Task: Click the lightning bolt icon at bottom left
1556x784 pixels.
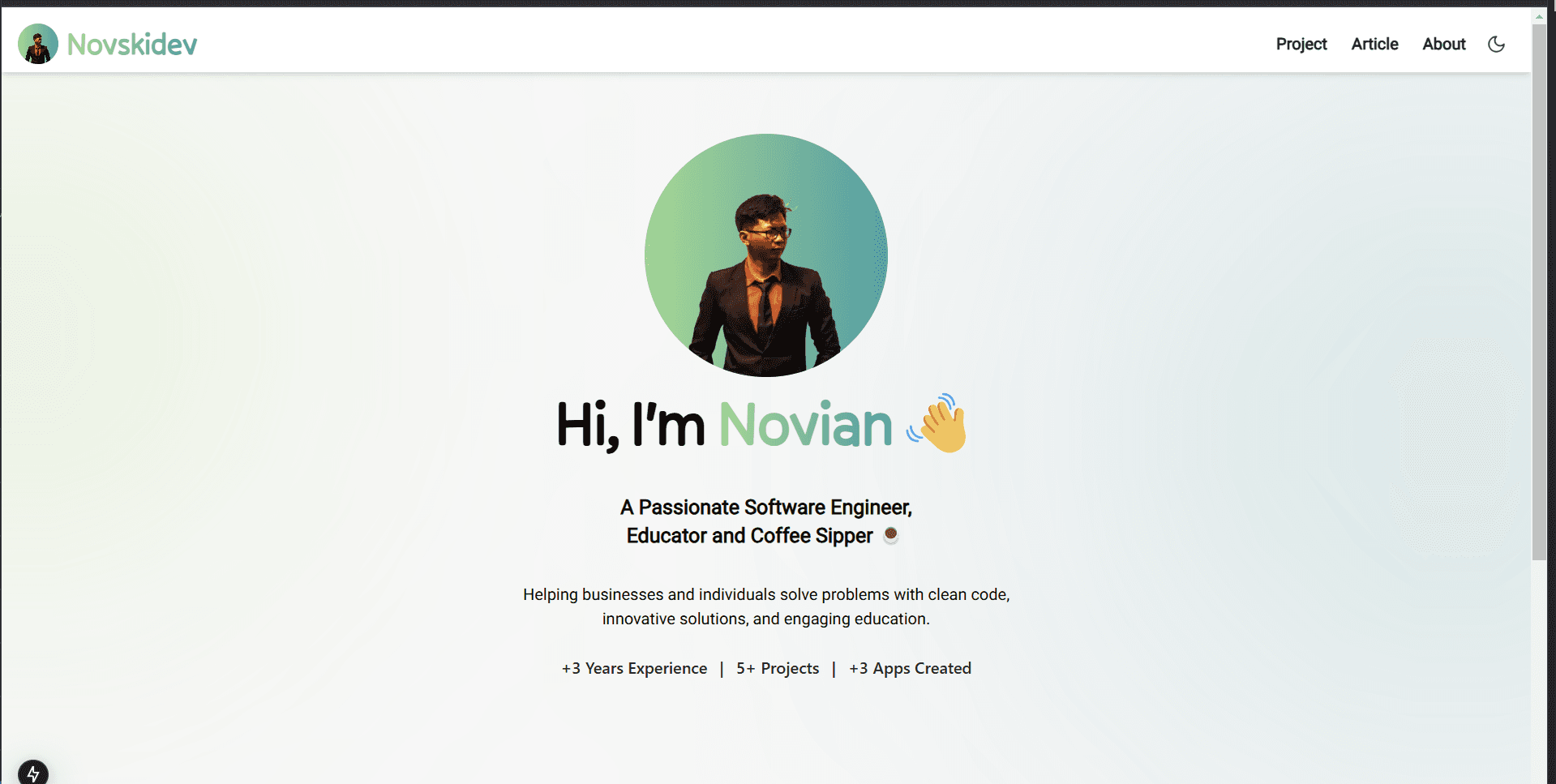Action: point(33,772)
